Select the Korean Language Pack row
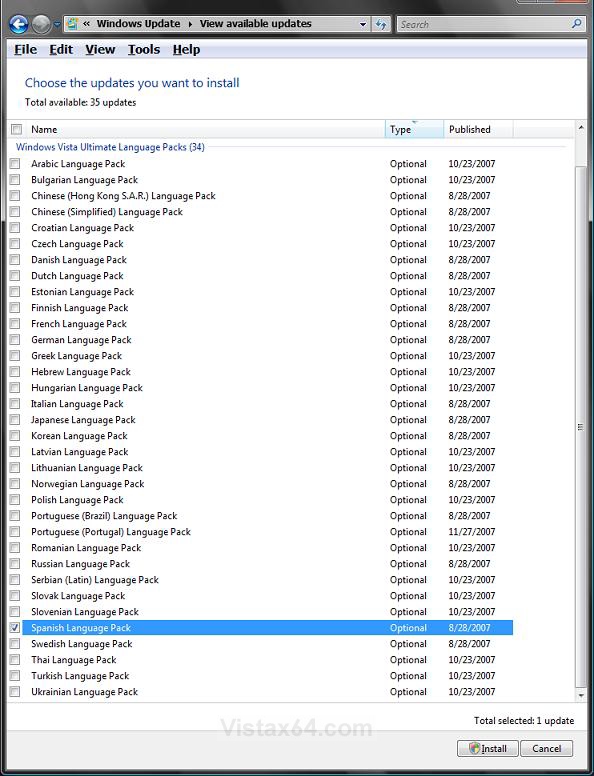The image size is (594, 776). pos(267,436)
